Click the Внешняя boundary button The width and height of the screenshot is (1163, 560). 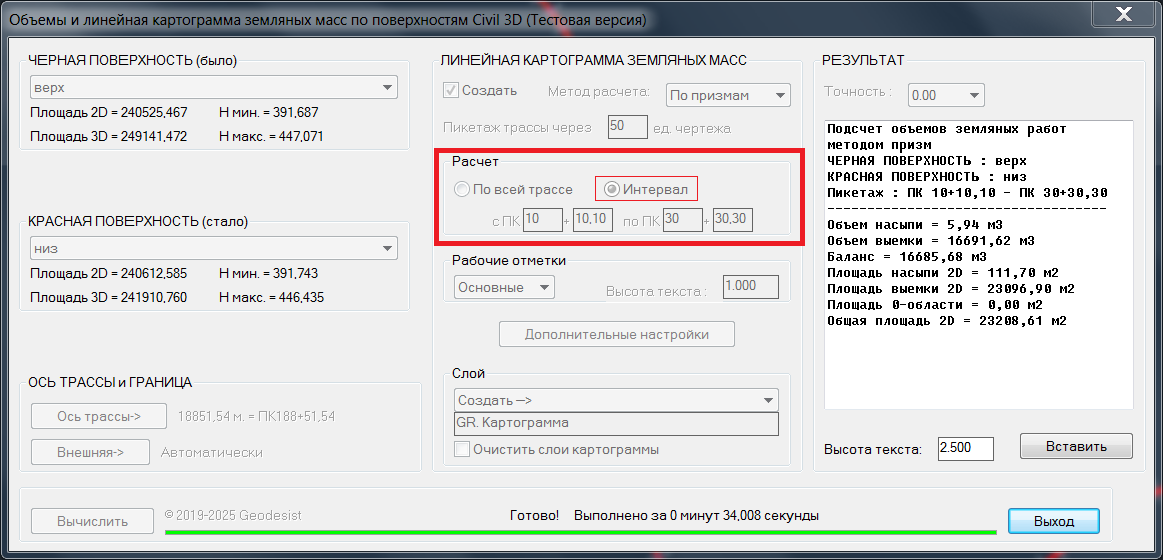click(x=90, y=452)
